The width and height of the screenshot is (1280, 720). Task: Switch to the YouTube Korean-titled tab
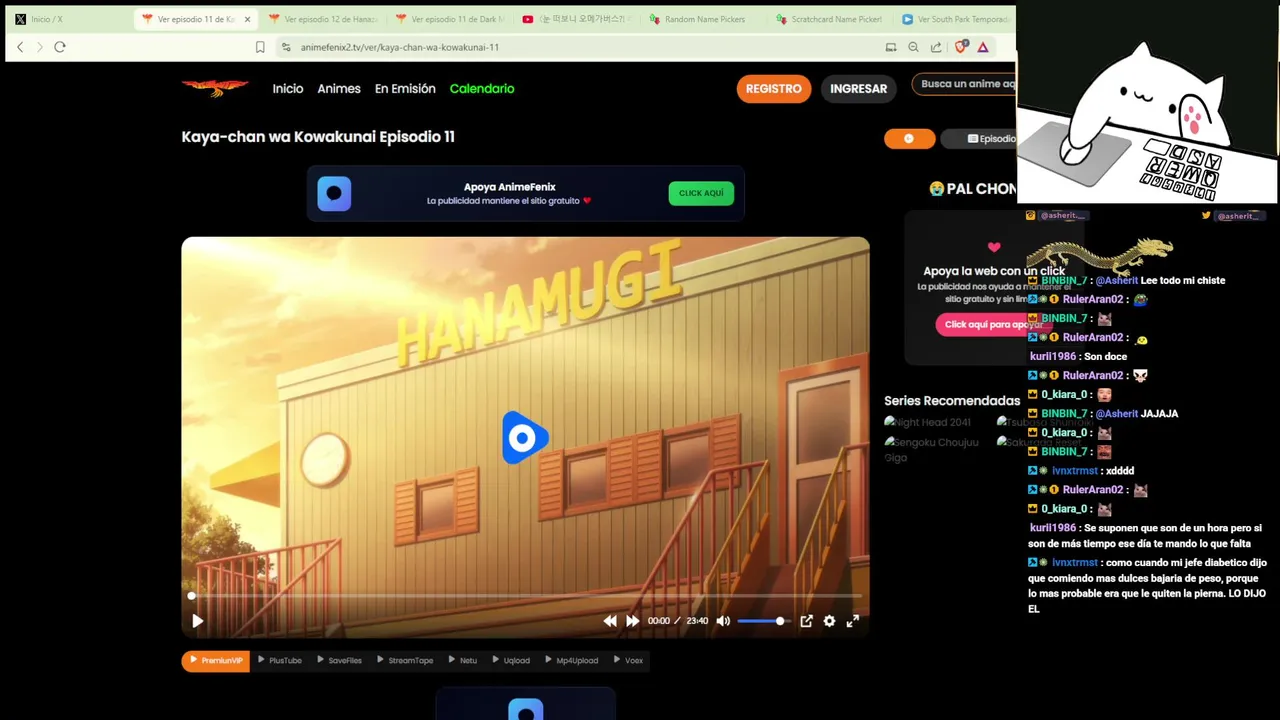(578, 19)
